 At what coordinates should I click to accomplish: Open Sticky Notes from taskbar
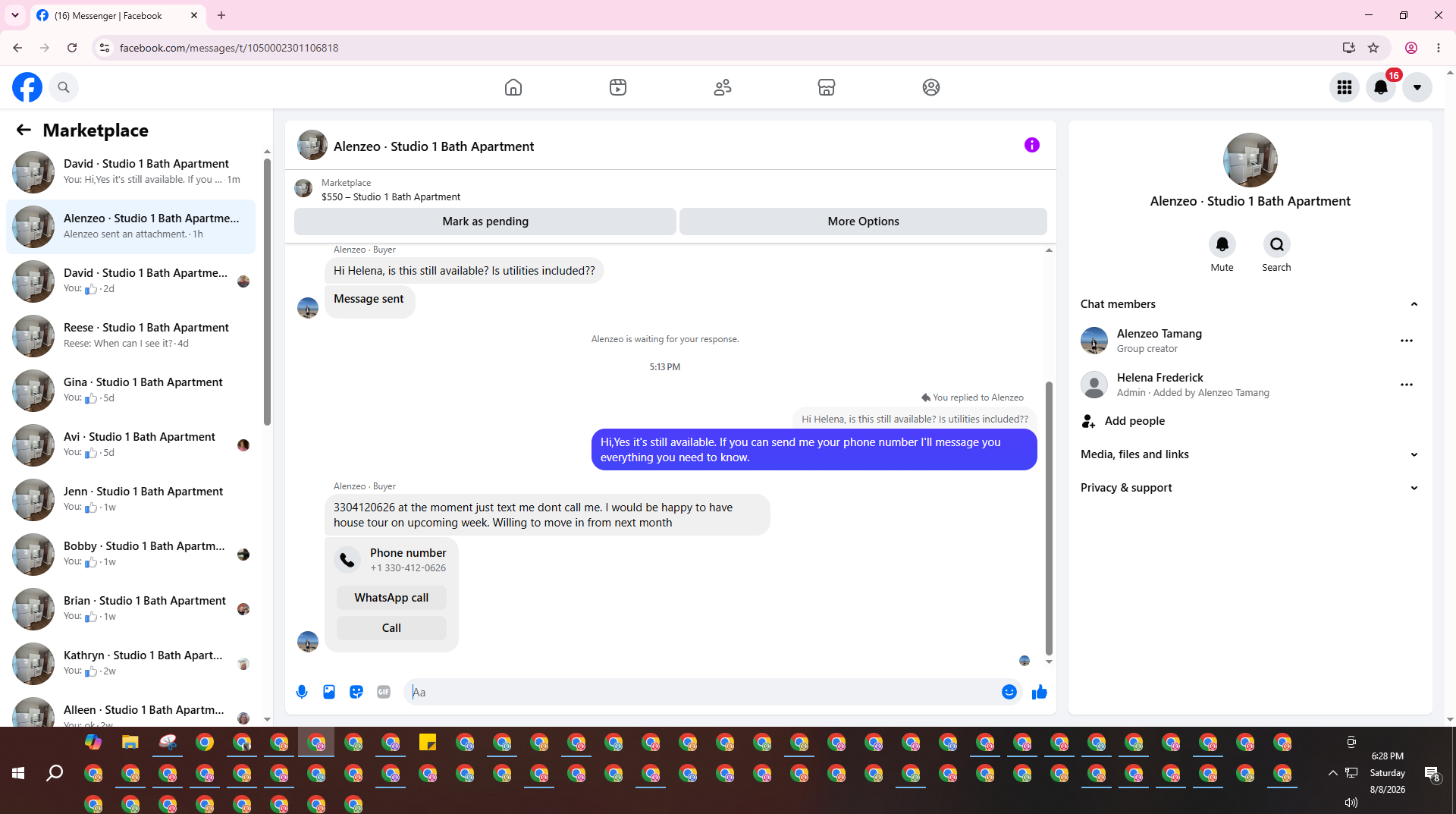coord(428,742)
